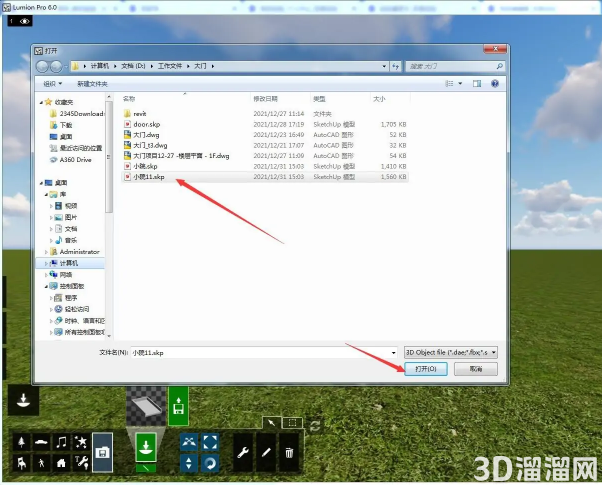Toggle the preview pane icon
Viewport: 602px width, 485px height.
click(x=477, y=83)
